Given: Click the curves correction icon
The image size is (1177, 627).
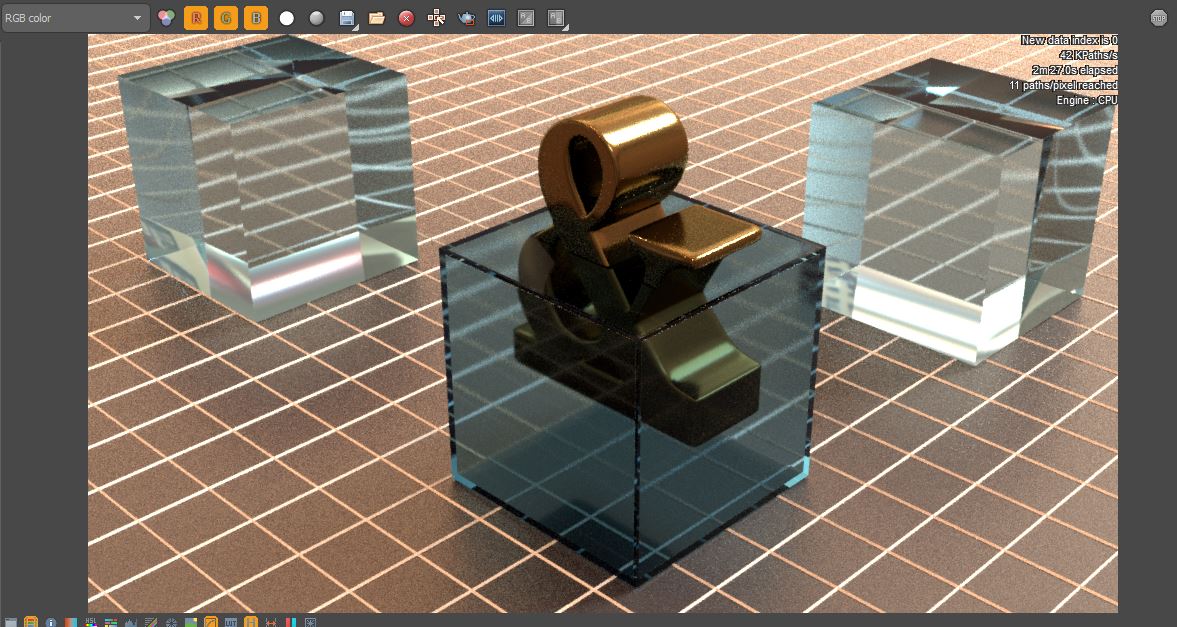Looking at the screenshot, I should tap(151, 622).
